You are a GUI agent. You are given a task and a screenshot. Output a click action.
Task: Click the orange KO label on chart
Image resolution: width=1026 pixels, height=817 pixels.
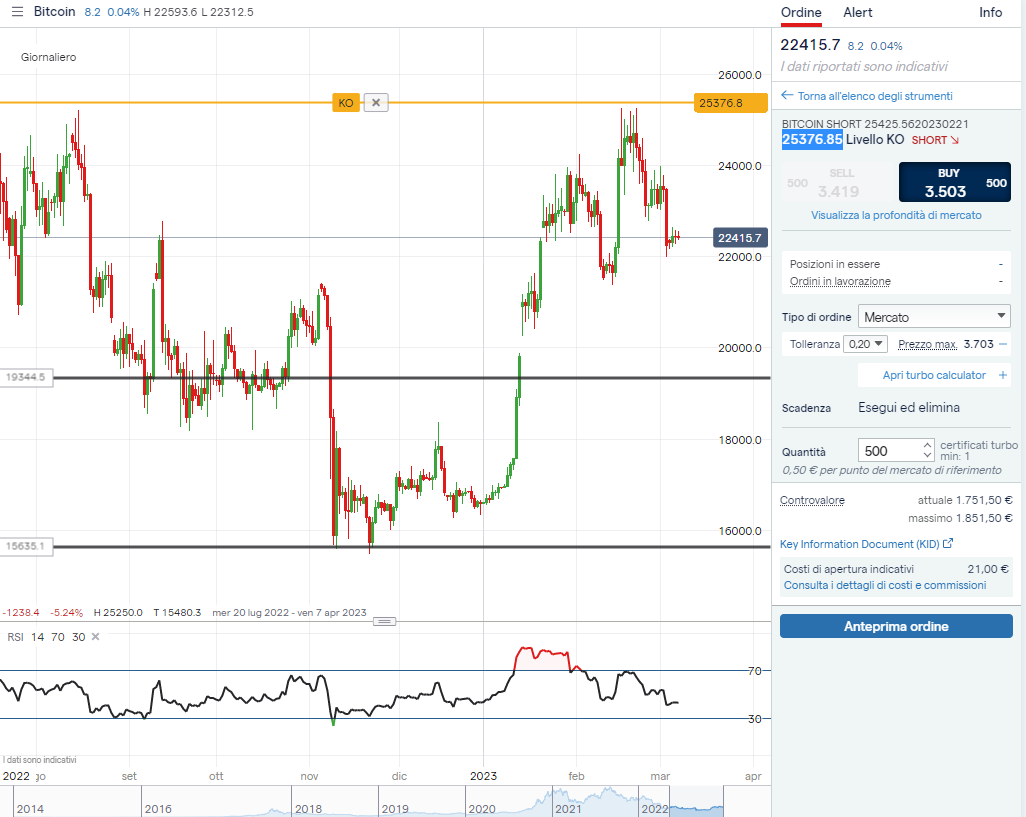click(346, 103)
